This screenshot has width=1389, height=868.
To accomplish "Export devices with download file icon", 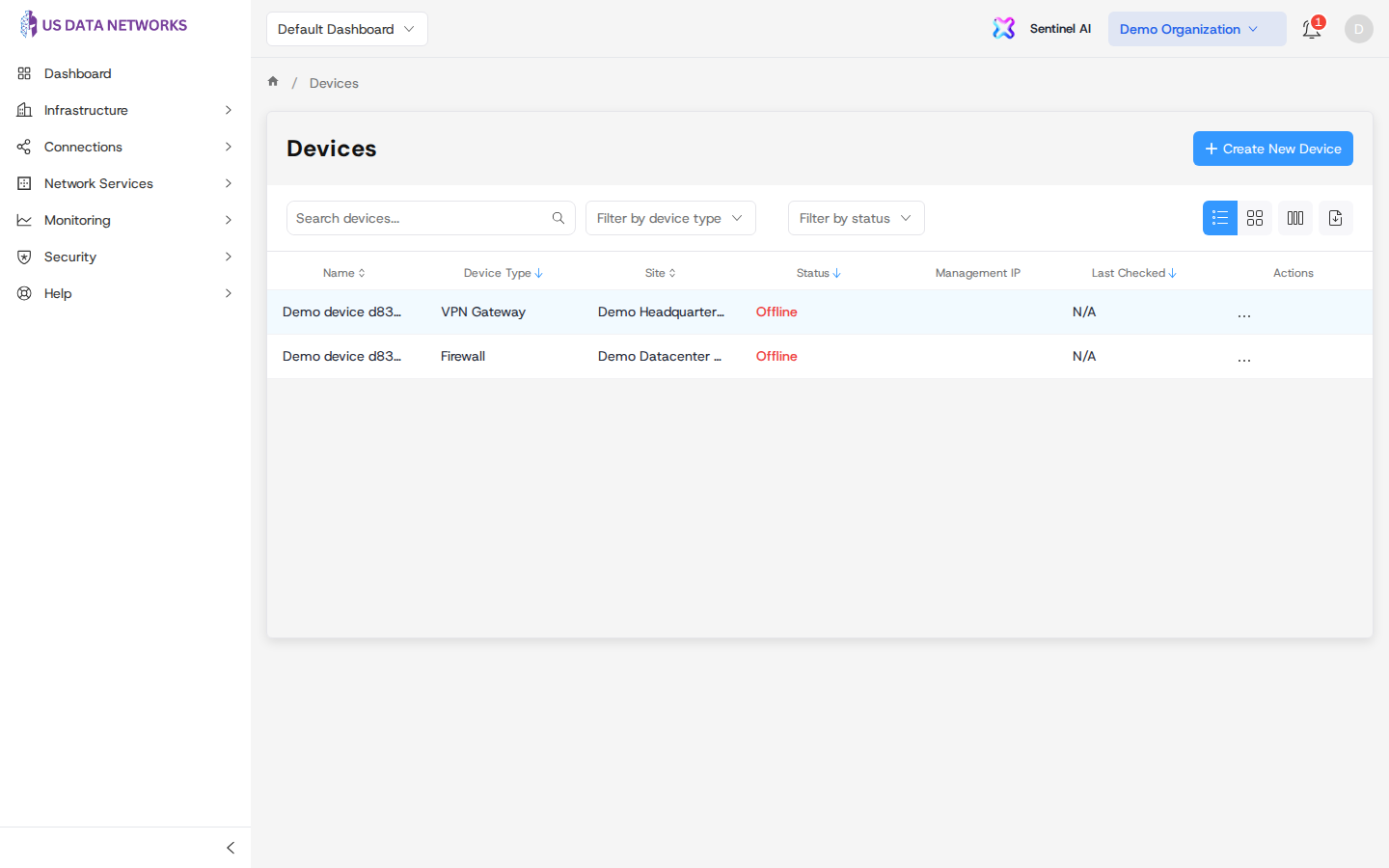I will click(1336, 218).
